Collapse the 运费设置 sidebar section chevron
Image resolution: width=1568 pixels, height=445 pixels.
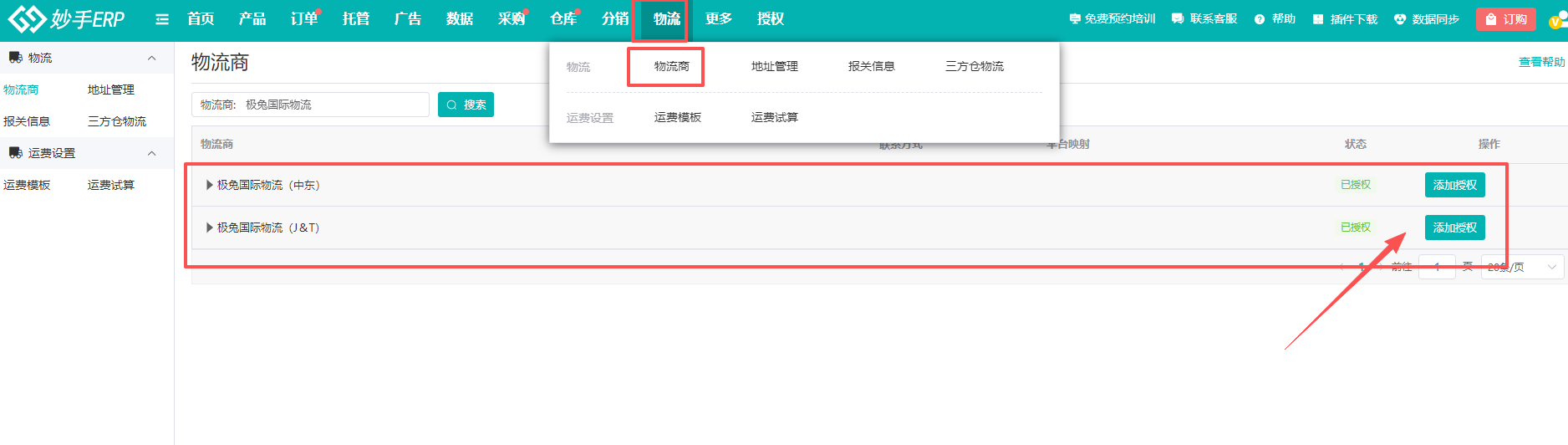151,153
